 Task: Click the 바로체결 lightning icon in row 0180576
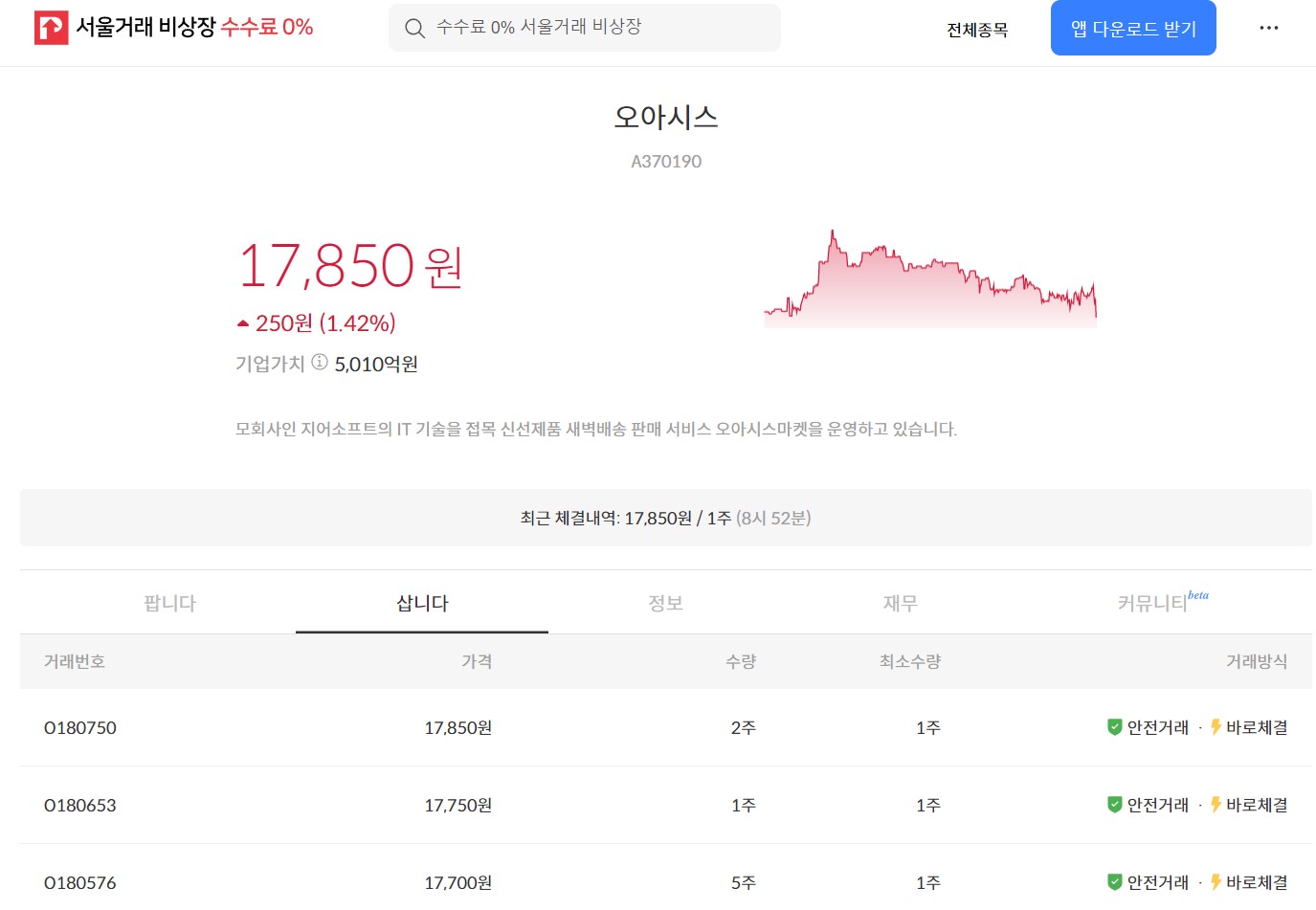click(x=1216, y=882)
